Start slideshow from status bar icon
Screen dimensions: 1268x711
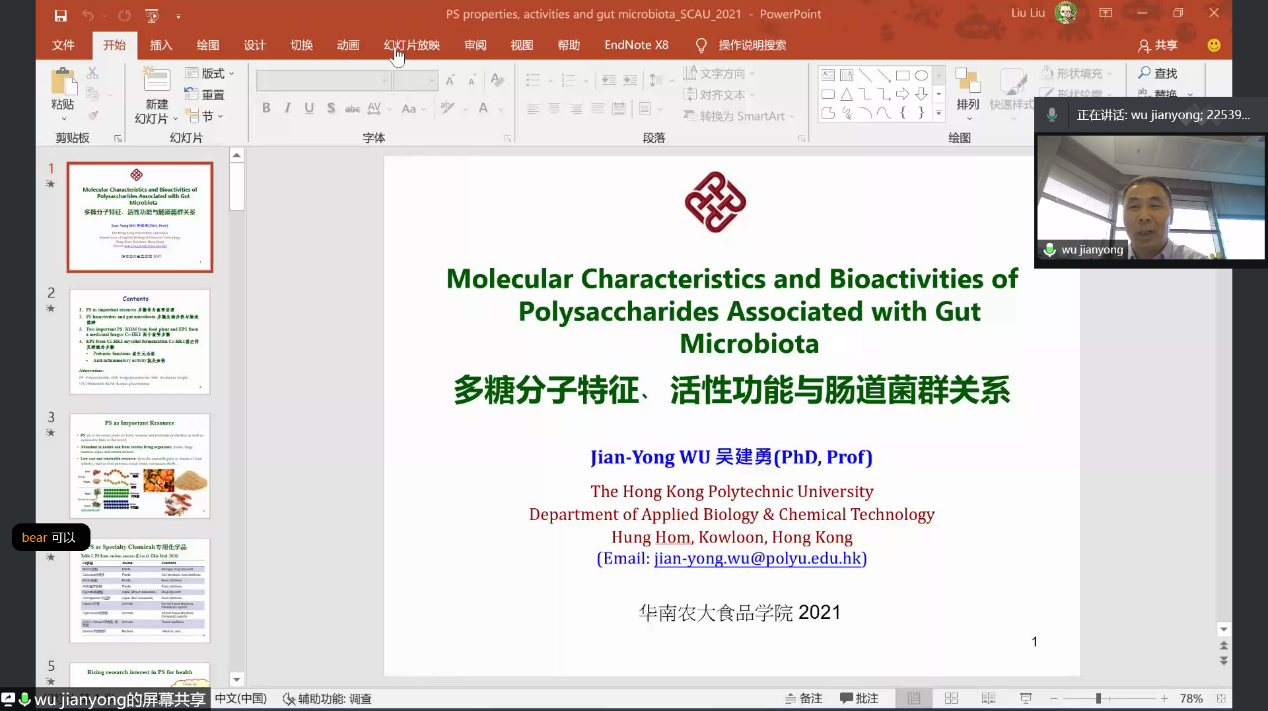[1025, 698]
